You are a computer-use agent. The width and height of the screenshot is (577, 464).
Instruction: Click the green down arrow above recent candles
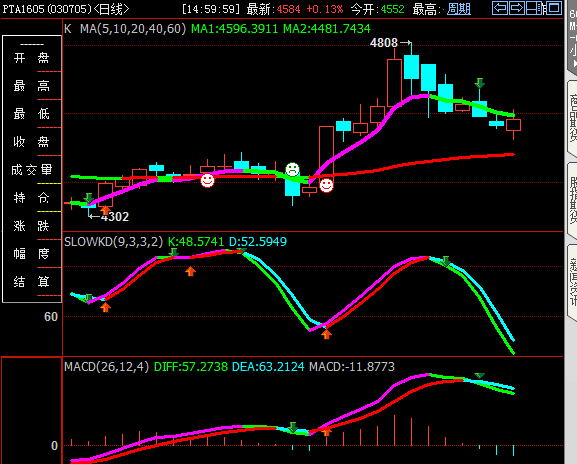[479, 83]
